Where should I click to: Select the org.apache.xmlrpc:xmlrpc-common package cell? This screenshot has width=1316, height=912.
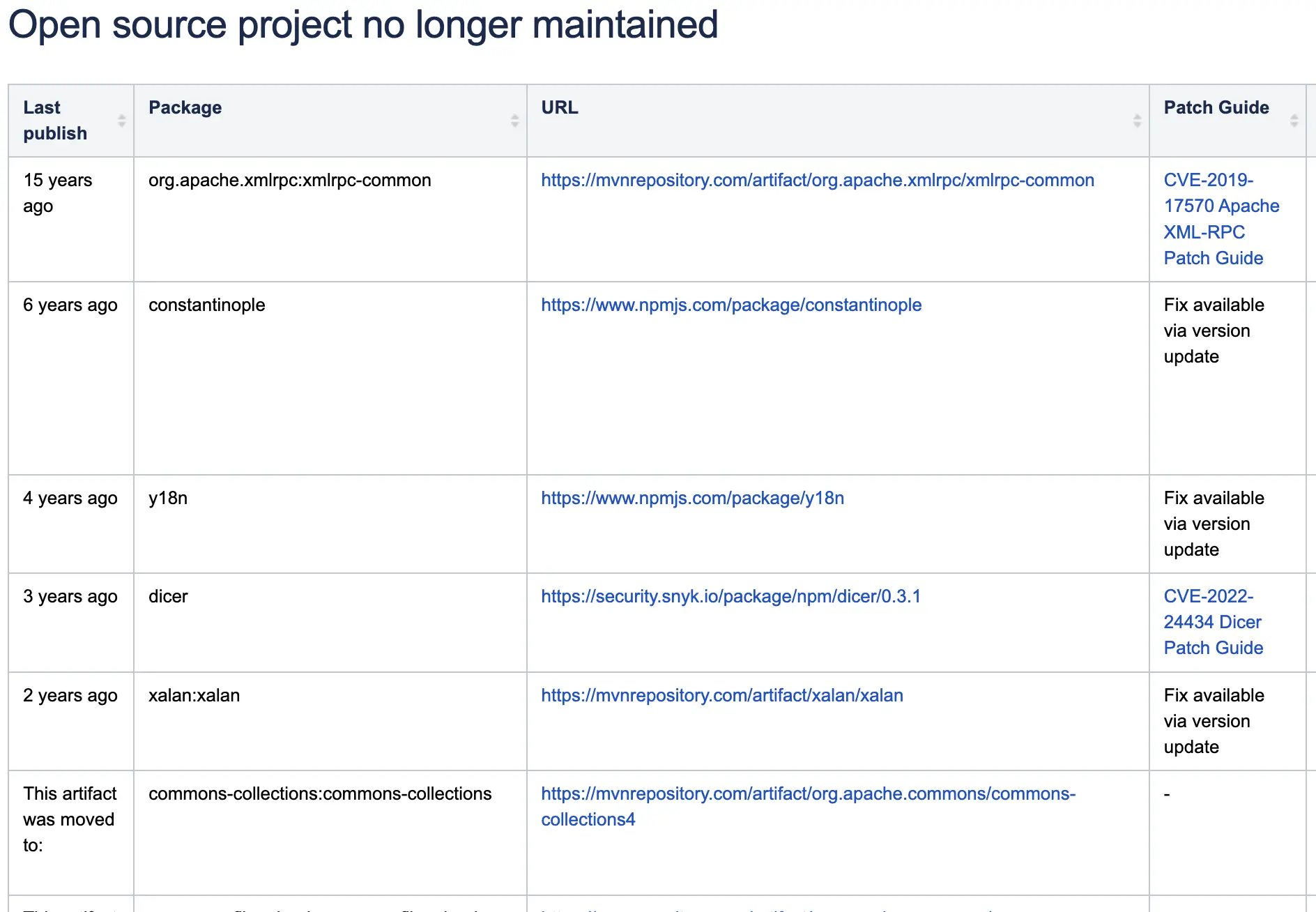[x=330, y=219]
